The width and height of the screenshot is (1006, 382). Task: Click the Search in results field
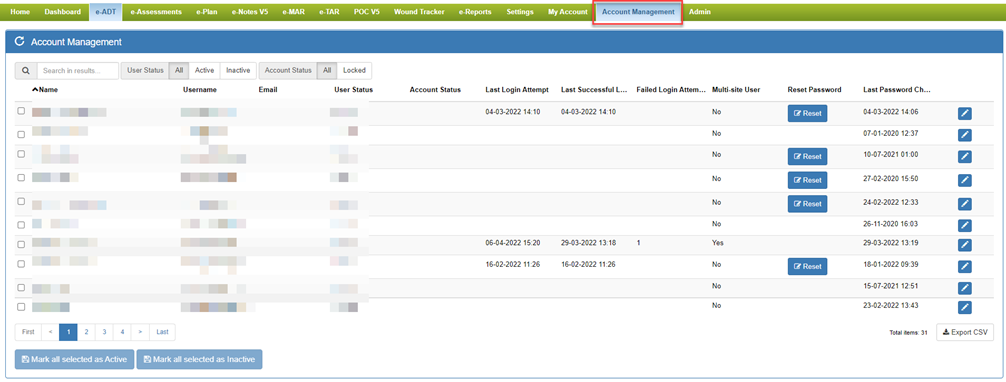pyautogui.click(x=78, y=71)
